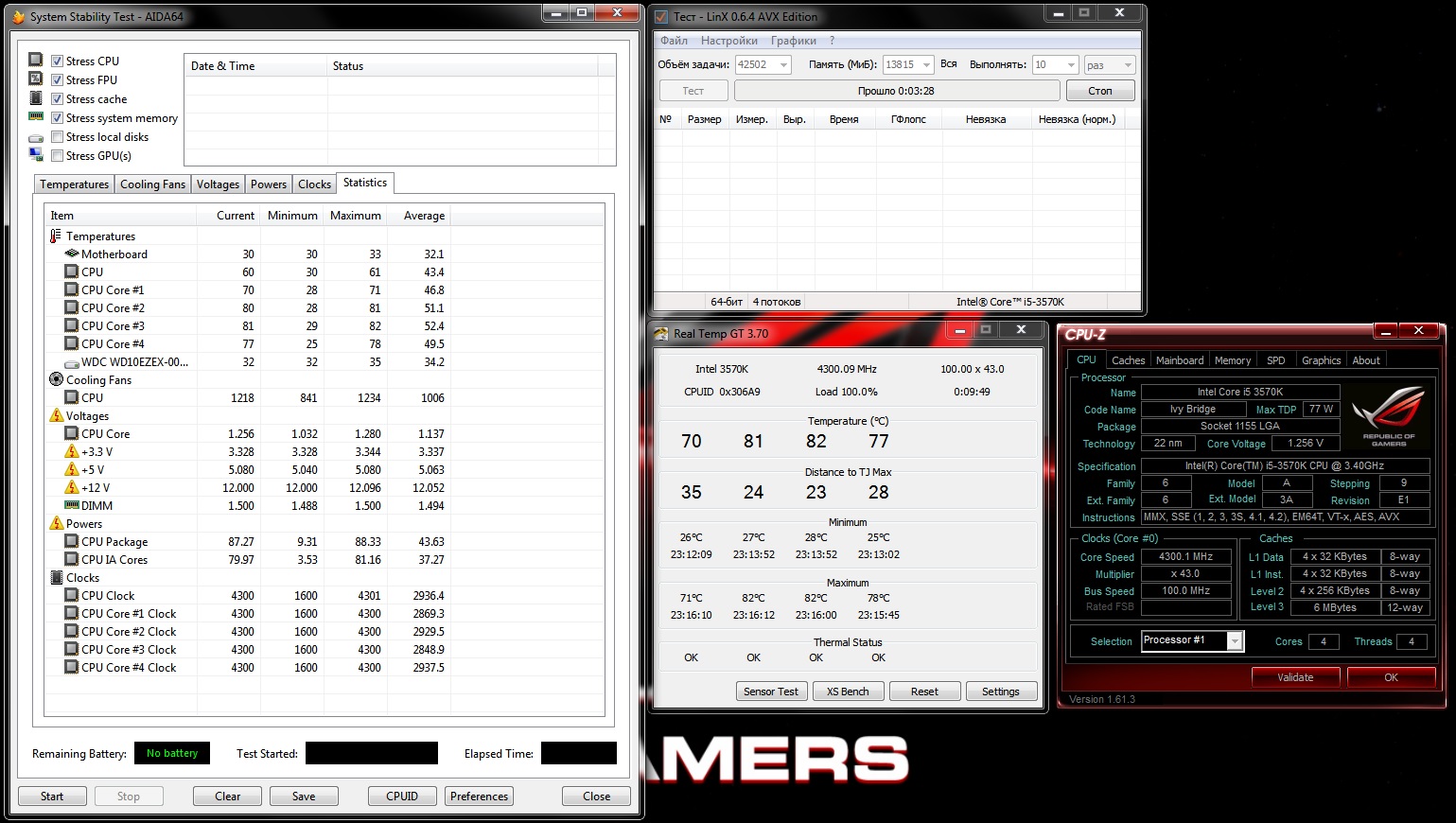Viewport: 1456px width, 823px height.
Task: Click the Reset button in Real Temp
Action: 924,692
